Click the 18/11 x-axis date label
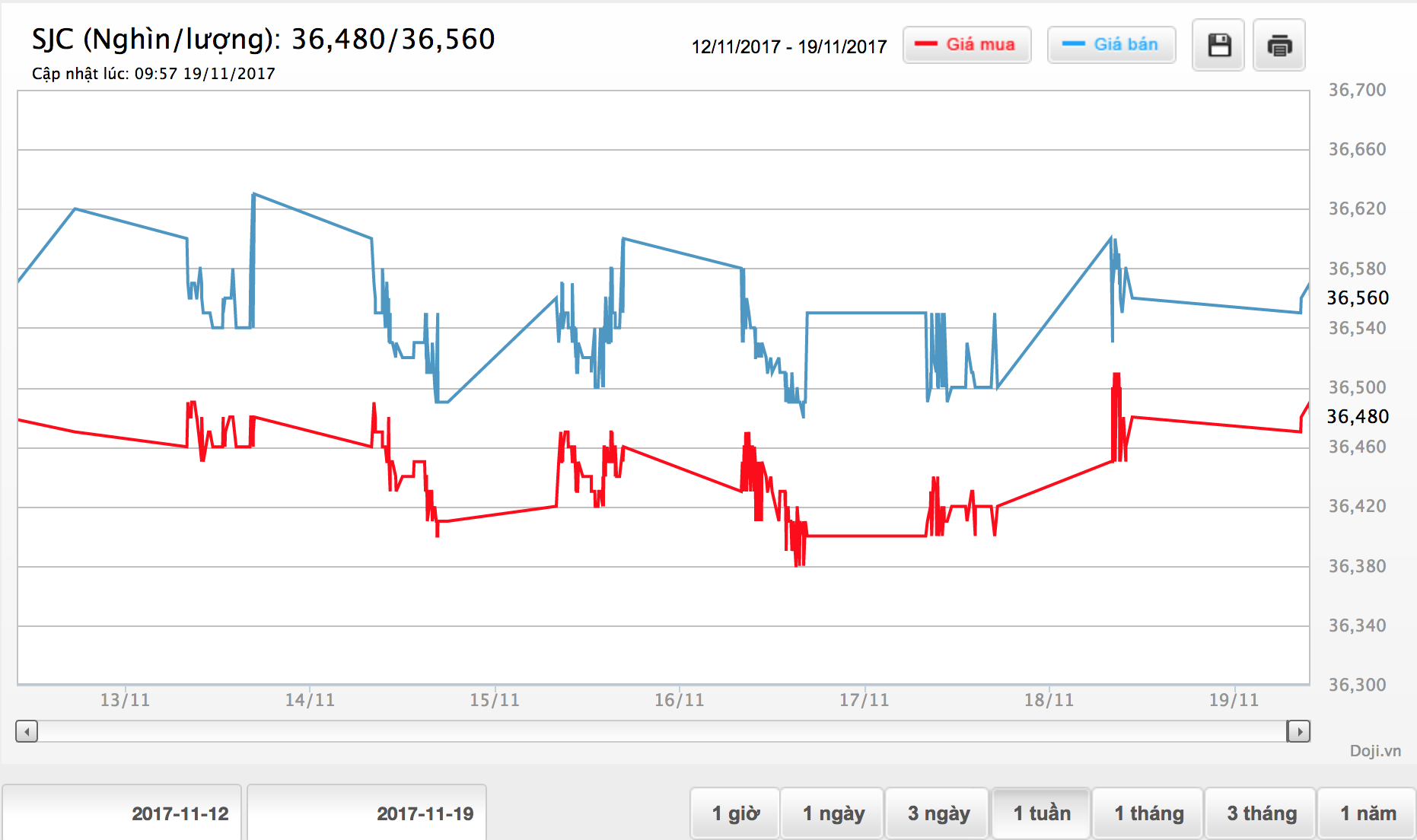 [1049, 700]
